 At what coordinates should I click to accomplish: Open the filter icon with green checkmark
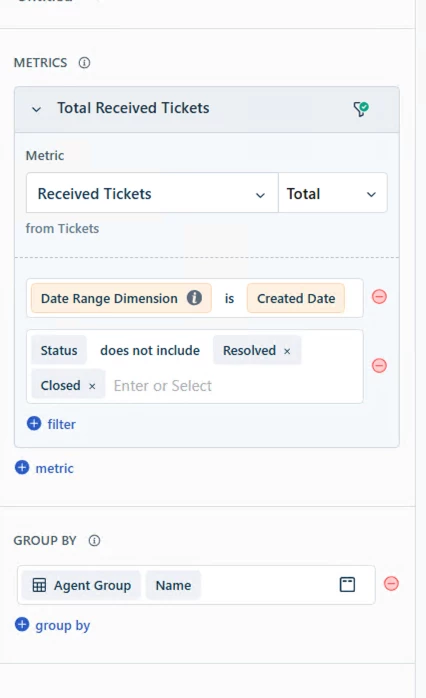pos(361,108)
